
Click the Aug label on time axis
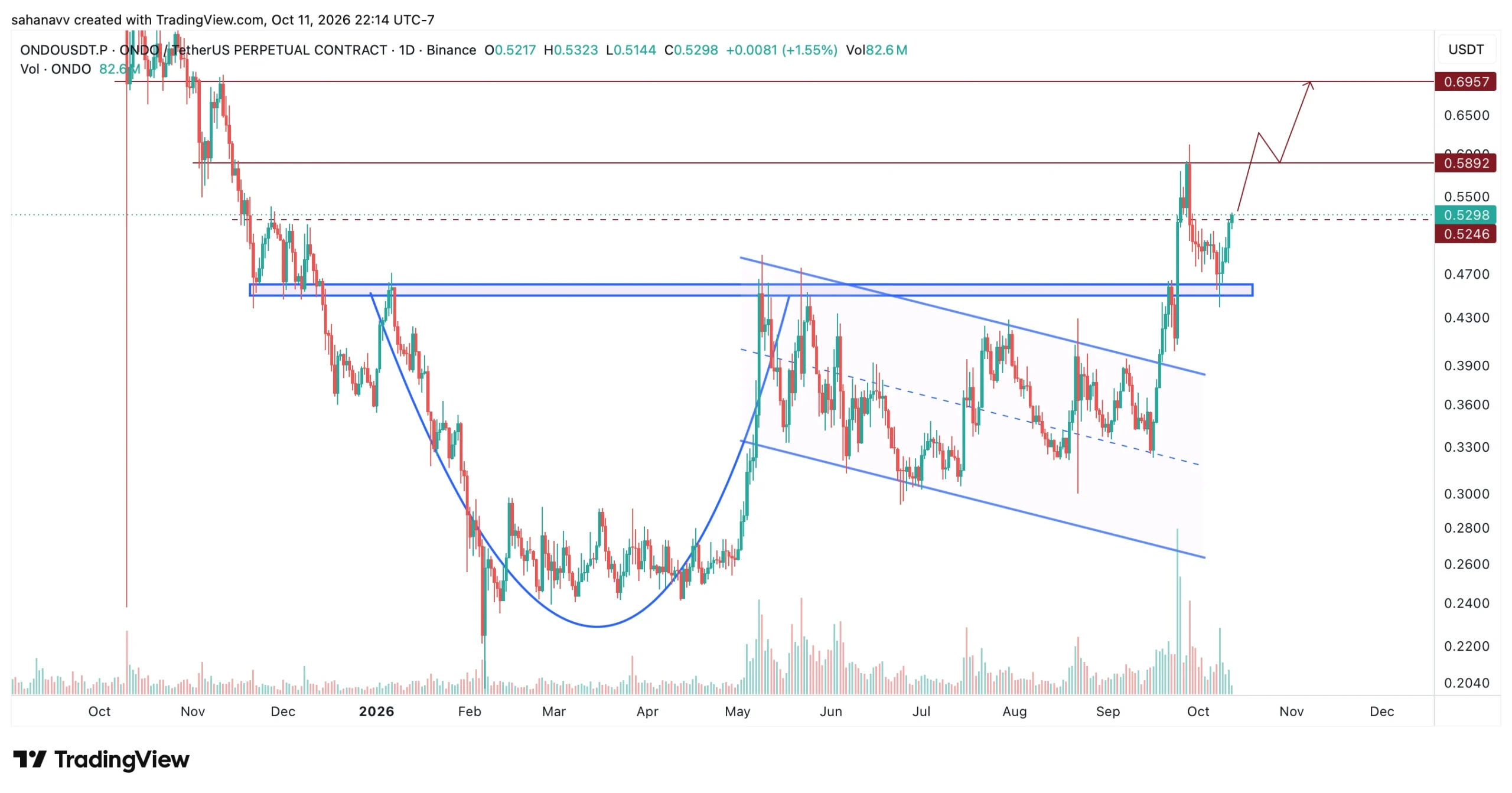coord(1015,712)
